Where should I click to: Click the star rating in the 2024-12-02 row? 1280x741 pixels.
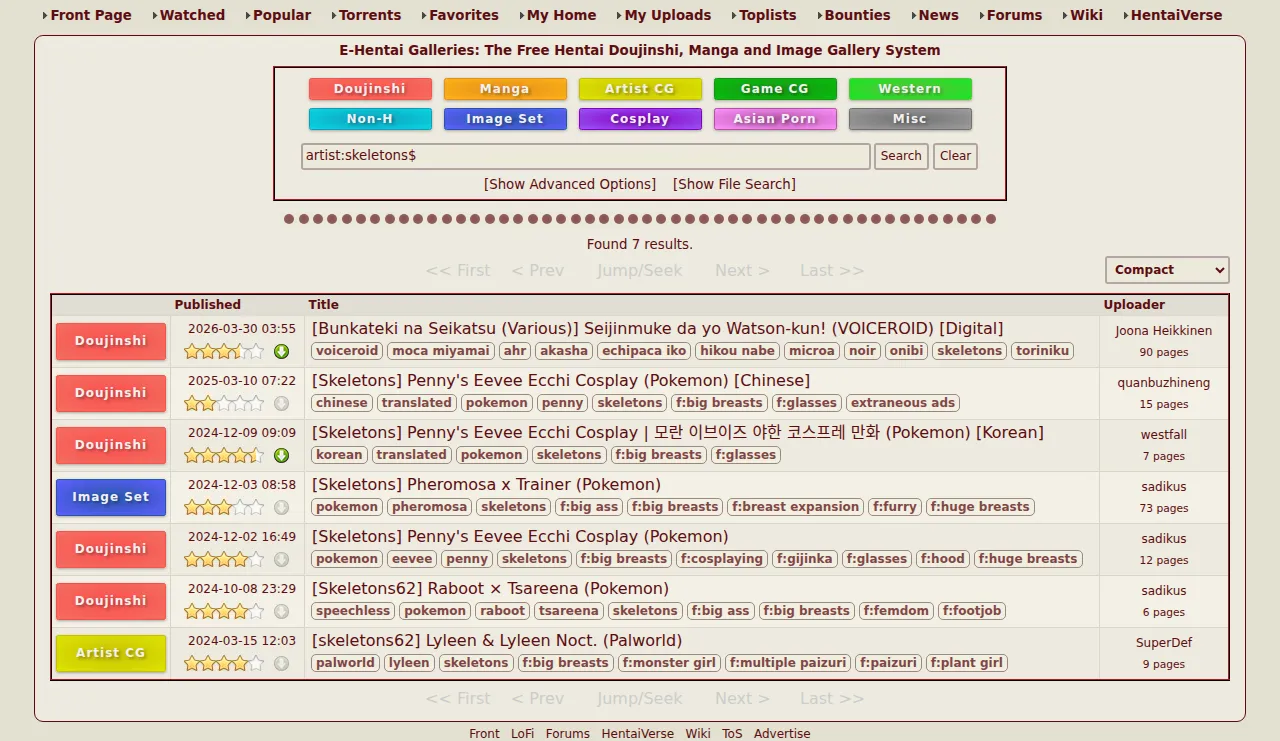pyautogui.click(x=224, y=559)
